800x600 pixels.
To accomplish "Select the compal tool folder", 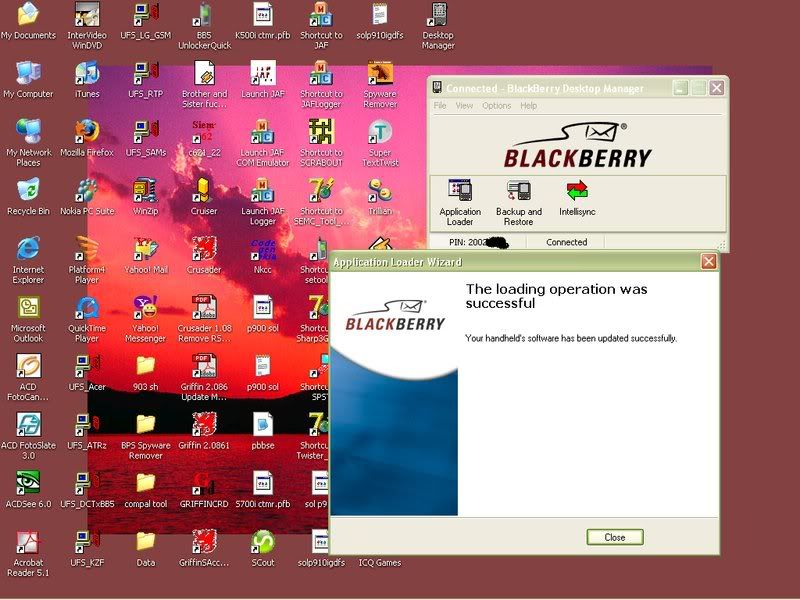I will pos(145,491).
